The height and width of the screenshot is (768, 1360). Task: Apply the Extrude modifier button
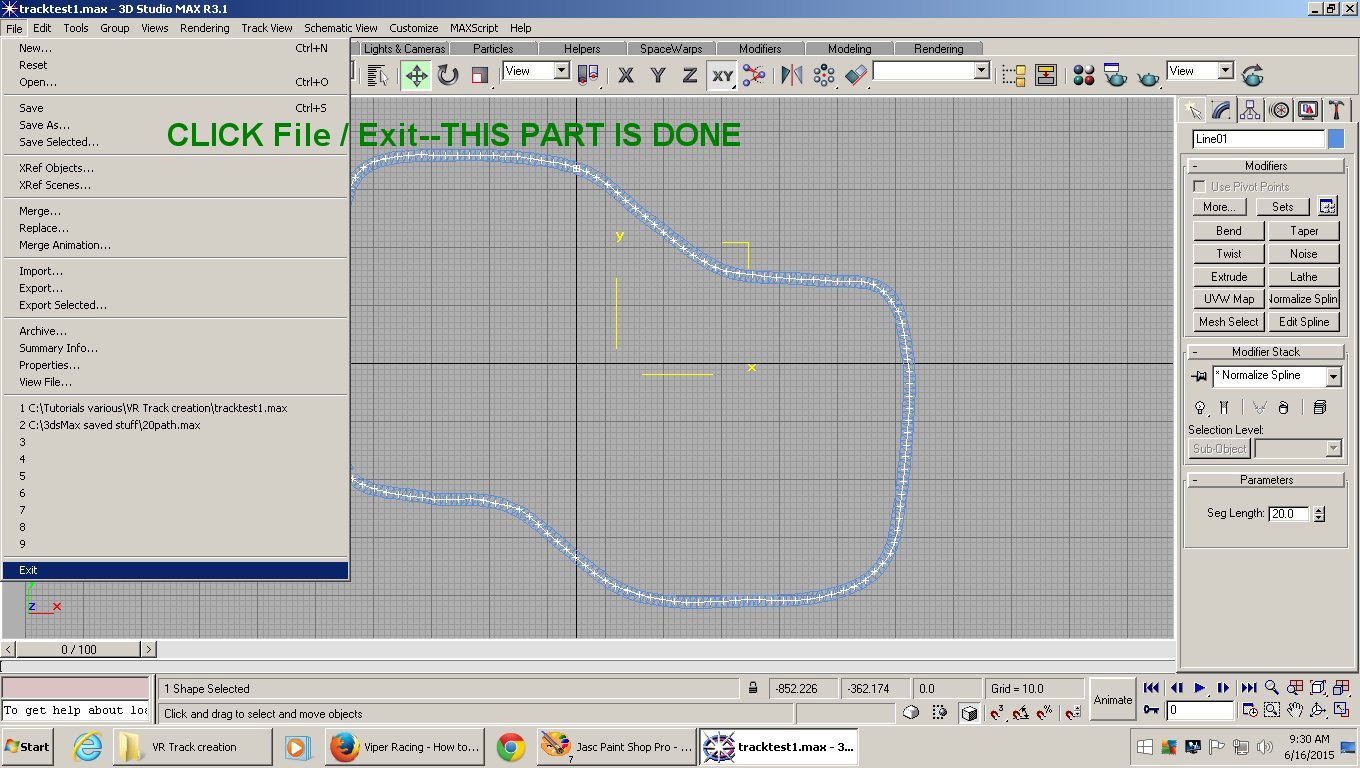pyautogui.click(x=1229, y=277)
